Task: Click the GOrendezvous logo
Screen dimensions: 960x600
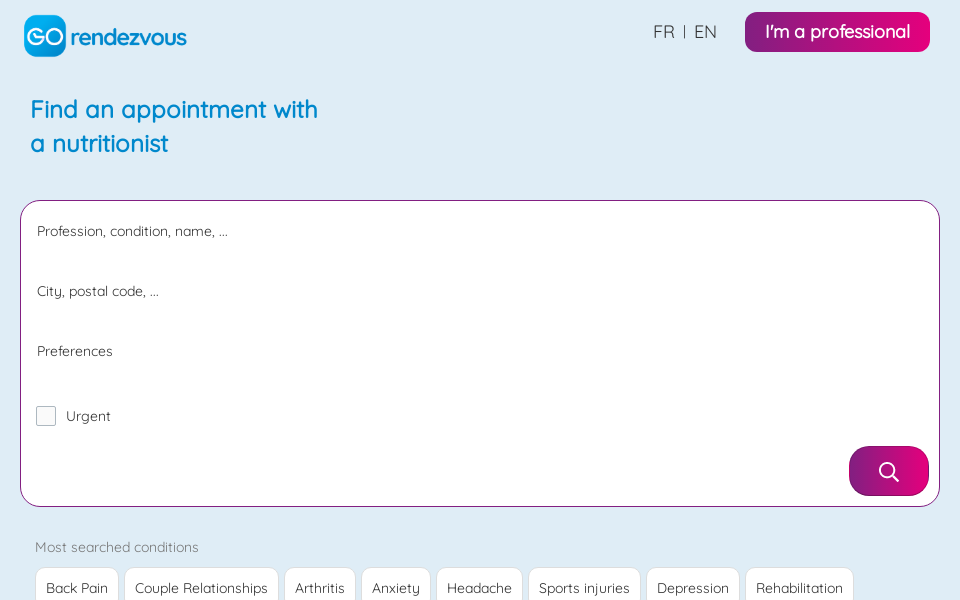Action: pyautogui.click(x=105, y=36)
